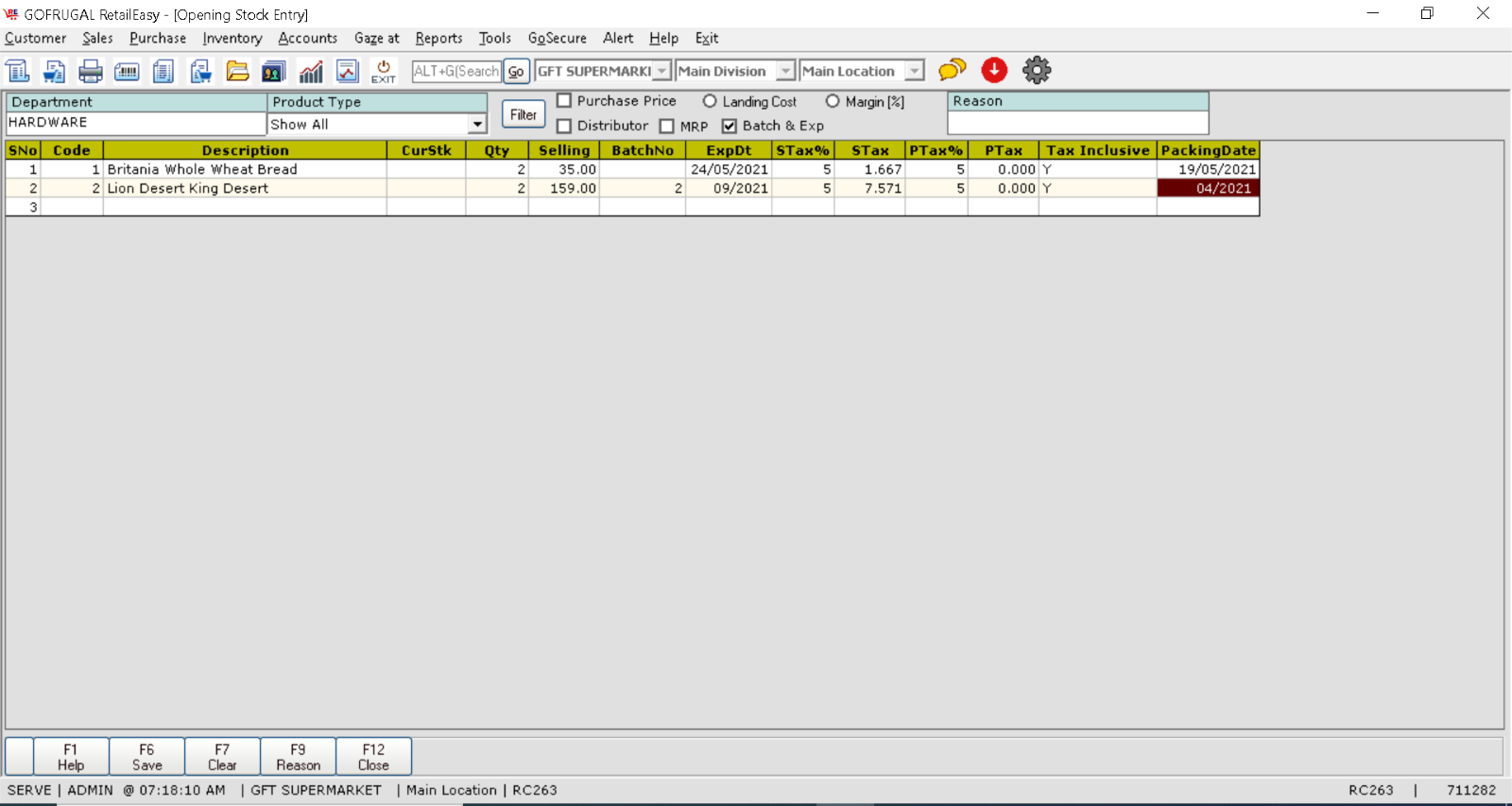The width and height of the screenshot is (1512, 806).
Task: Click the Go search button
Action: tap(516, 71)
